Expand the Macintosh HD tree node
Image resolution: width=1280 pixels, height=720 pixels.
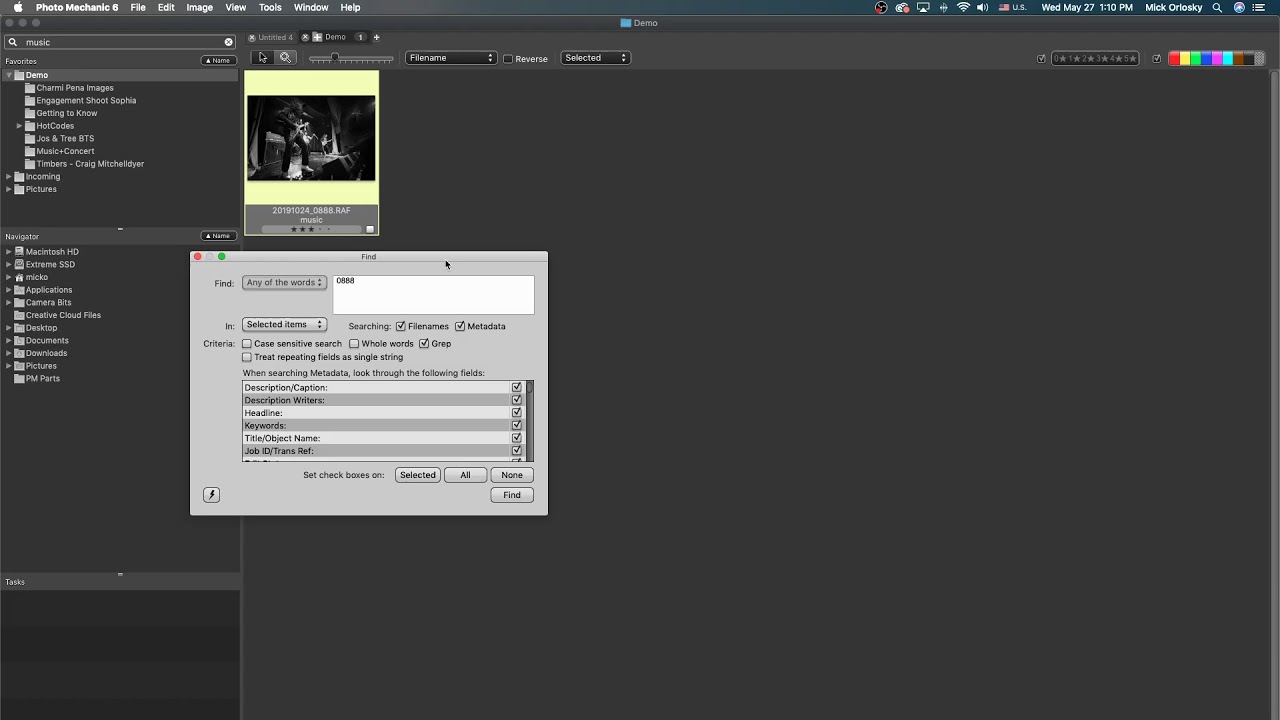click(8, 252)
